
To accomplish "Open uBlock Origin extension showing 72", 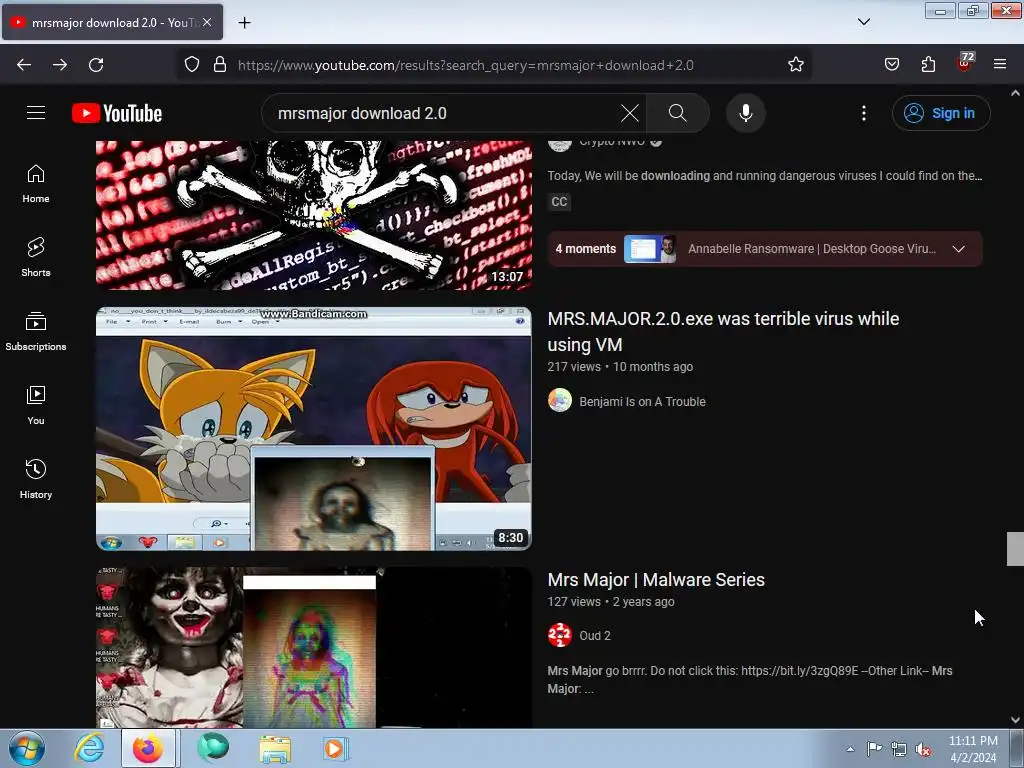I will [x=965, y=63].
